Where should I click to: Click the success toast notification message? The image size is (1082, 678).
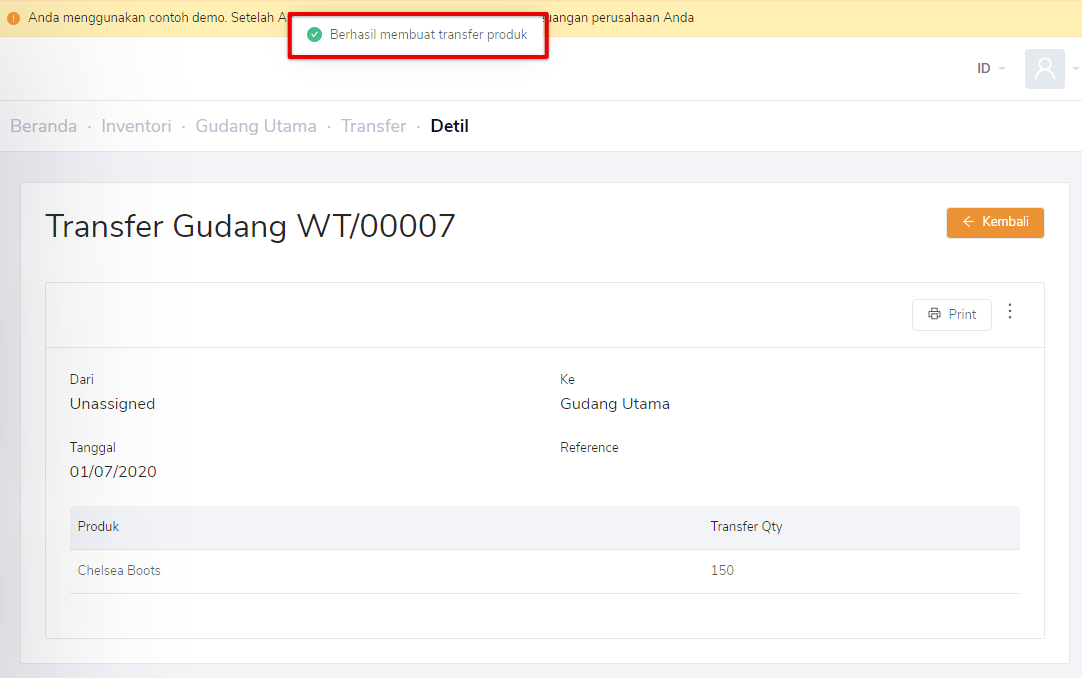427,34
